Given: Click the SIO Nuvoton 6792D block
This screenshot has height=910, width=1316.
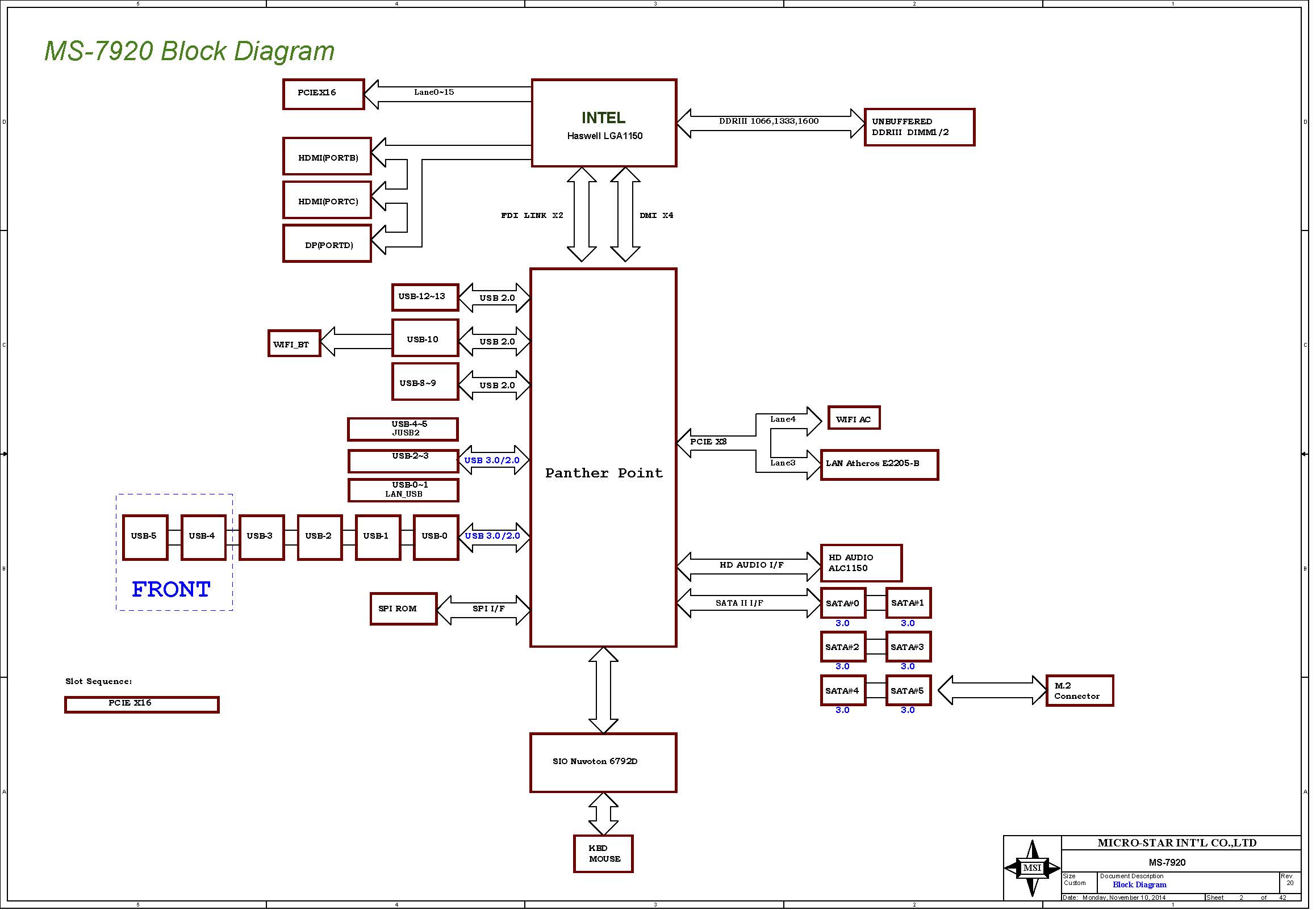Looking at the screenshot, I should (x=604, y=763).
